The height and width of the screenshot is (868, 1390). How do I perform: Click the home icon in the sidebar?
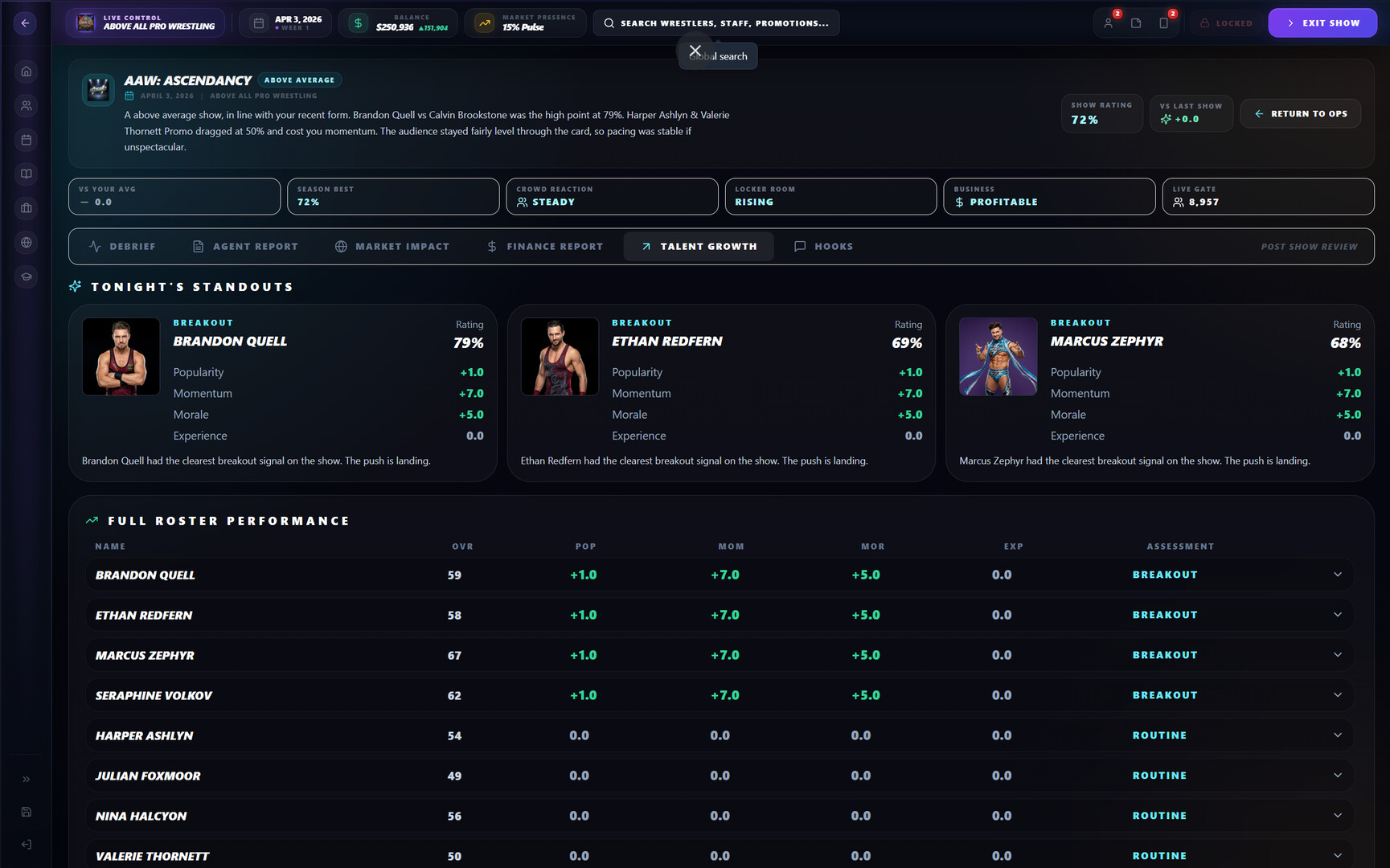[x=26, y=72]
